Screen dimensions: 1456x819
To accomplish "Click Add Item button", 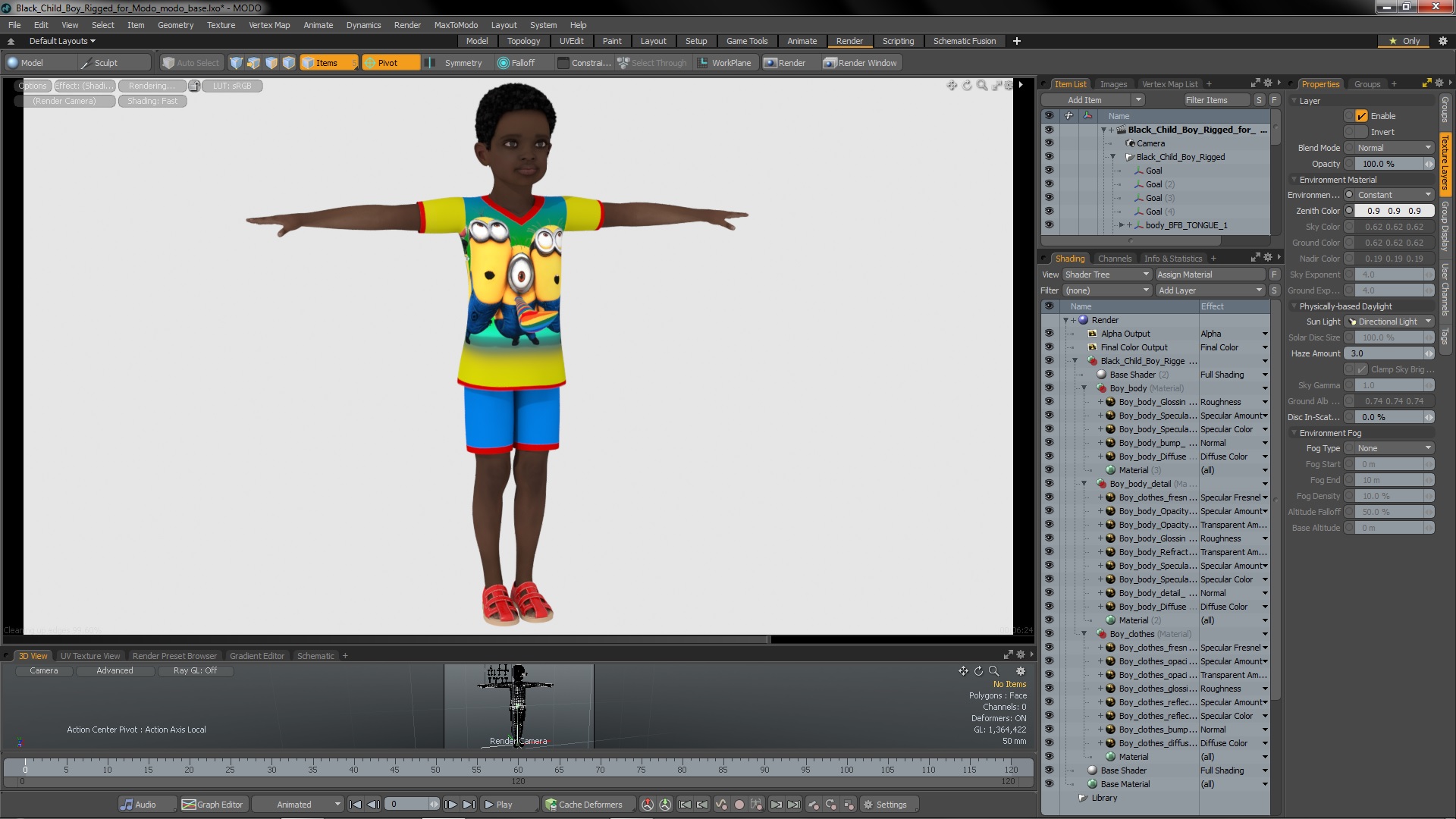I will [x=1084, y=100].
